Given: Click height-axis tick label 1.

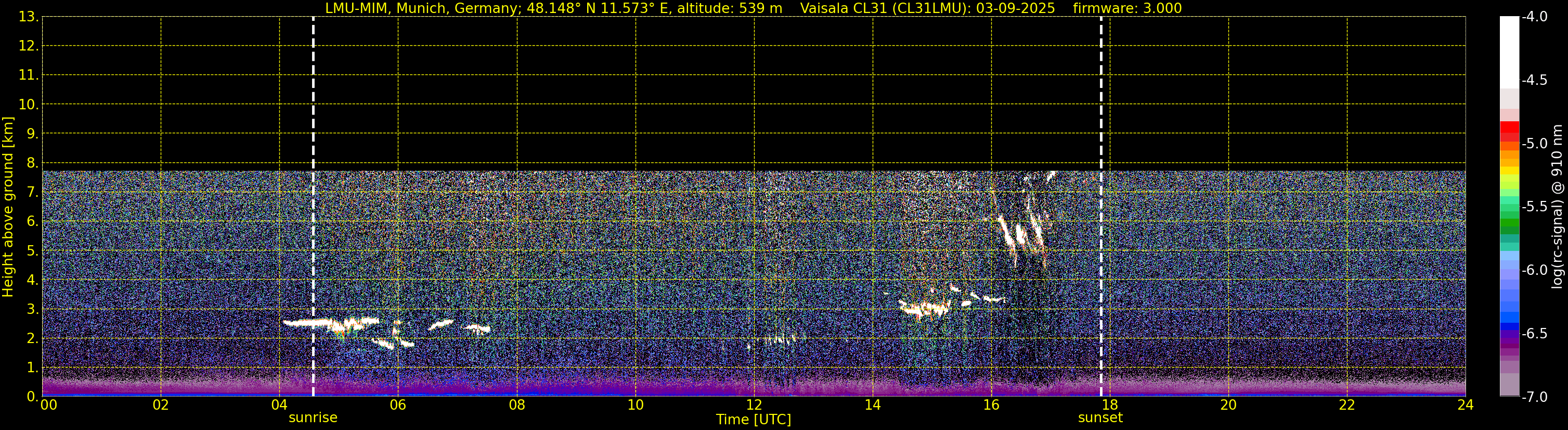Looking at the screenshot, I should 32,367.
